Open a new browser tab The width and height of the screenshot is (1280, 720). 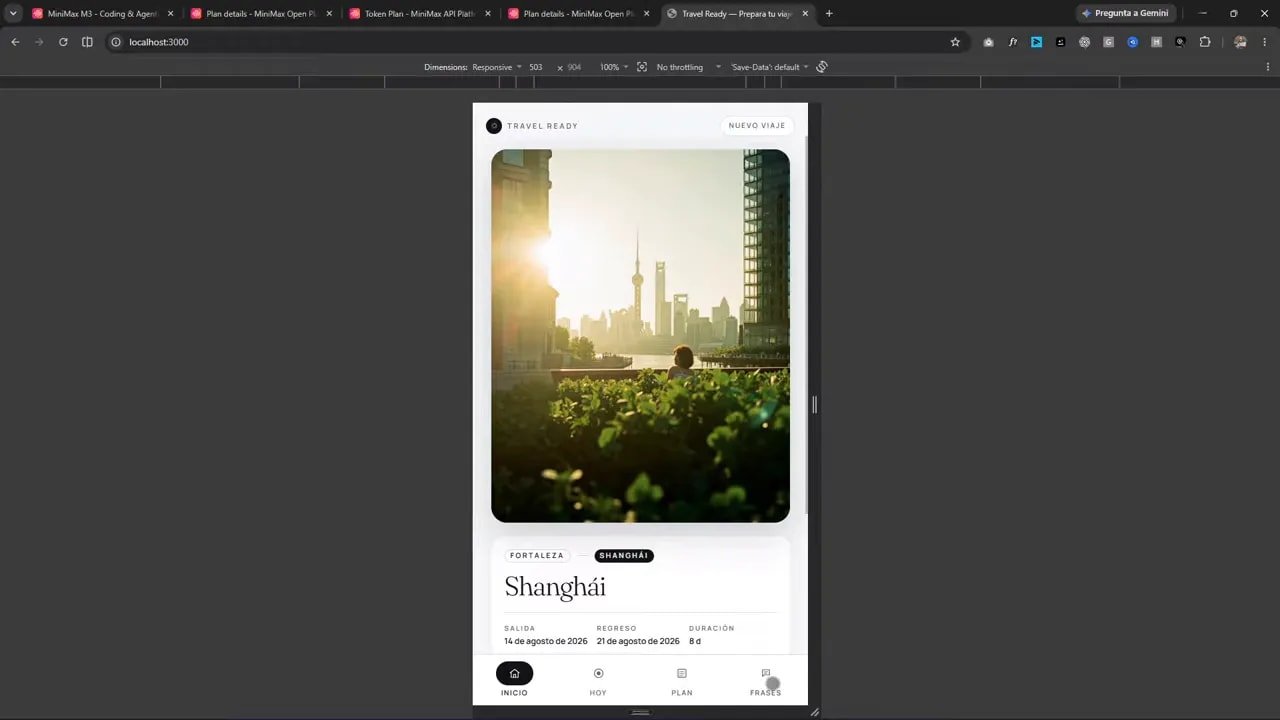tap(829, 14)
